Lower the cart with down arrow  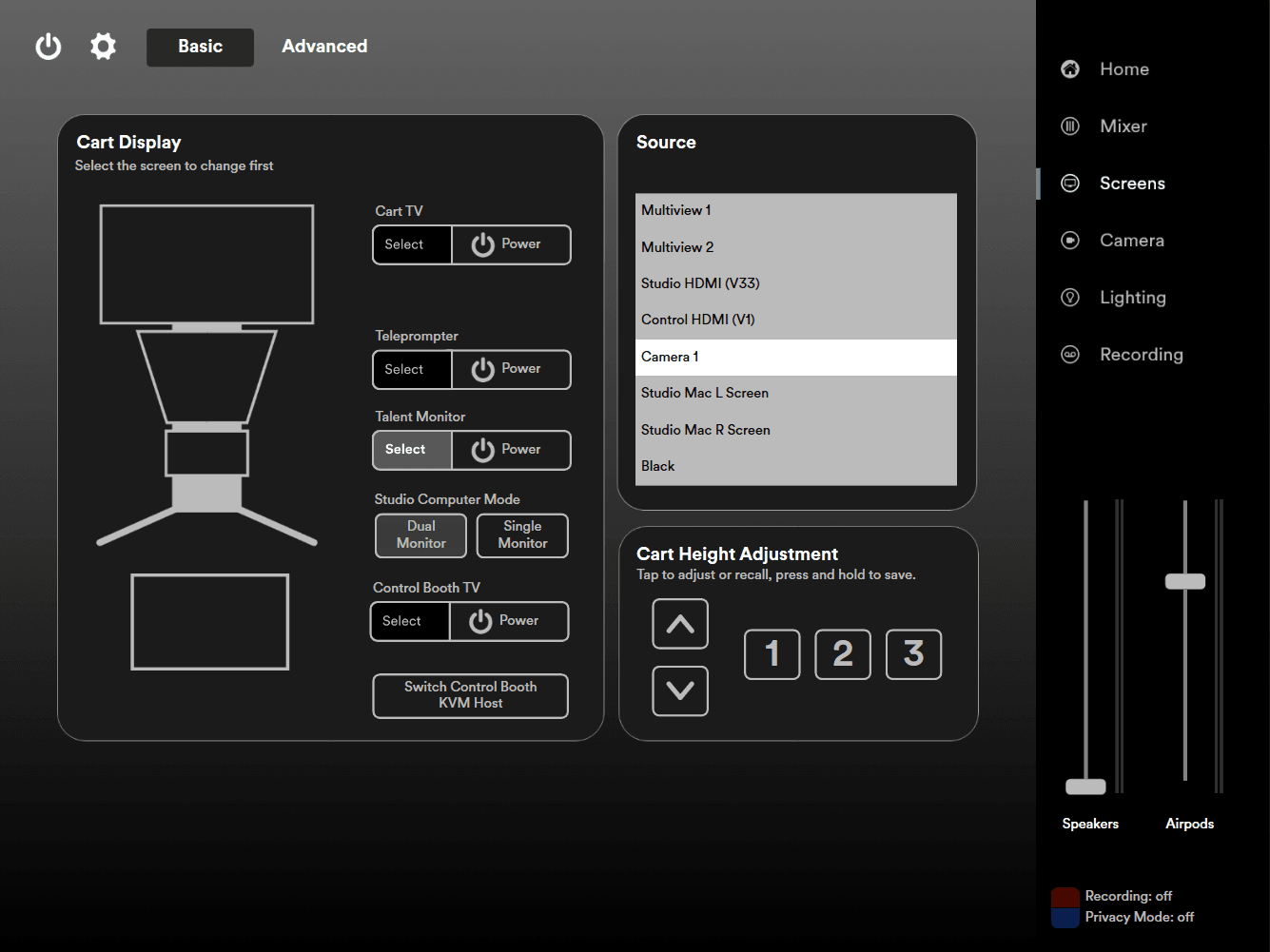coord(680,690)
